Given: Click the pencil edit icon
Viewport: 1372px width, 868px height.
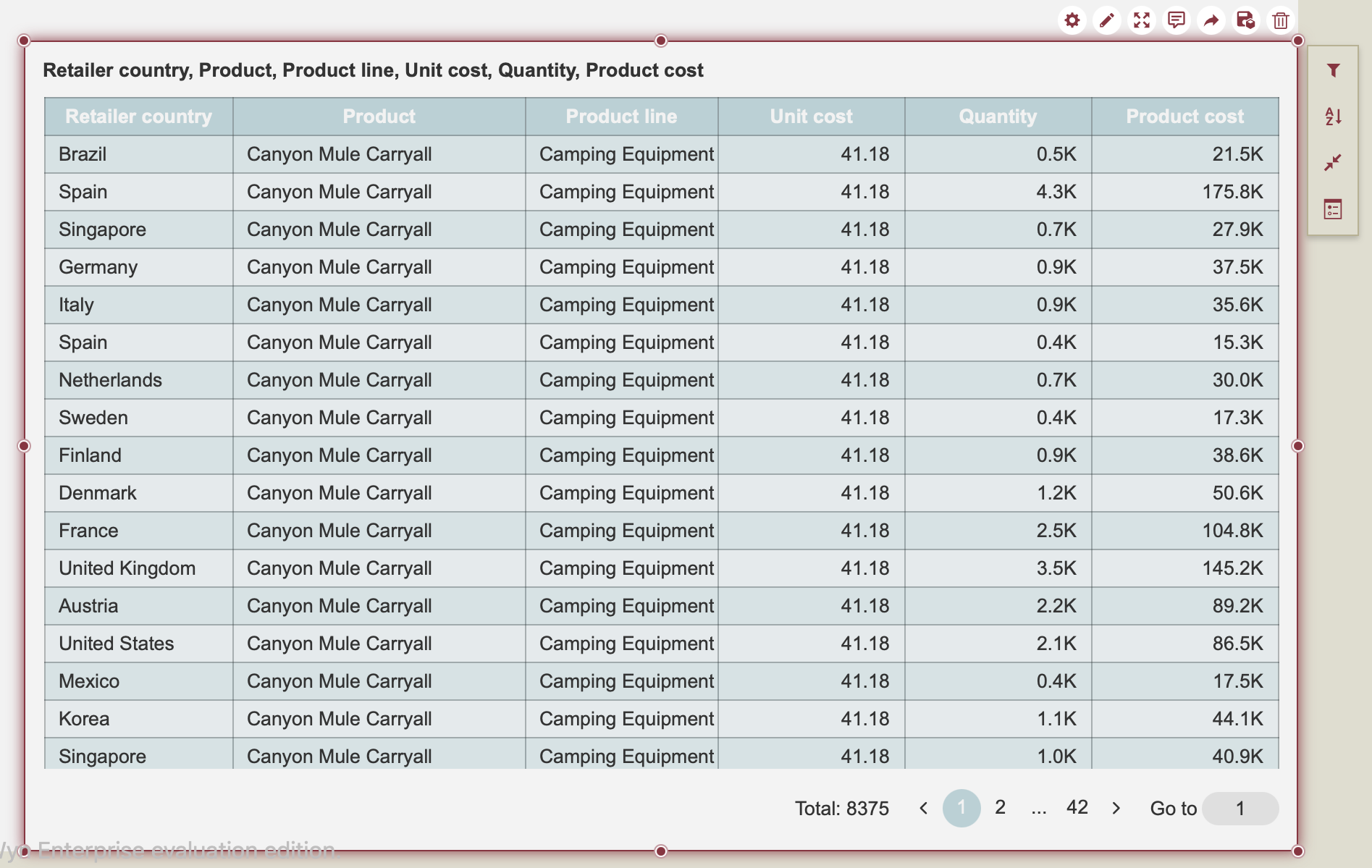Looking at the screenshot, I should [1106, 20].
